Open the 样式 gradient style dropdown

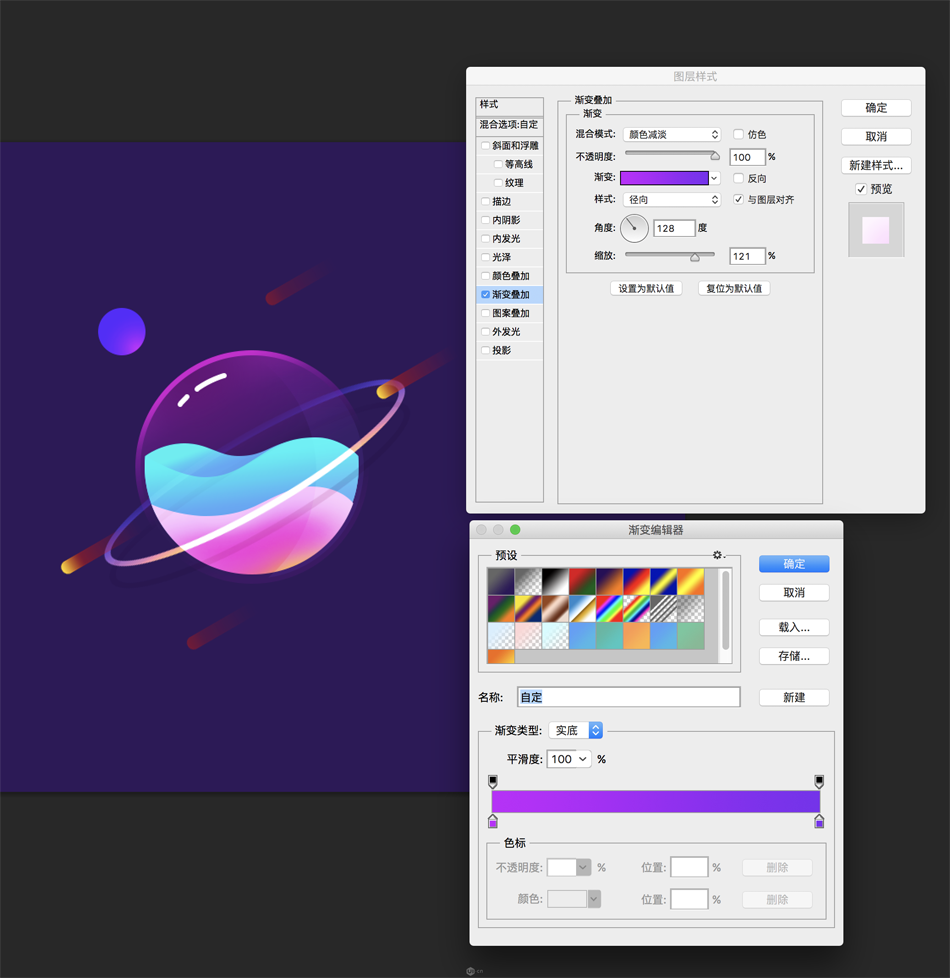point(672,200)
